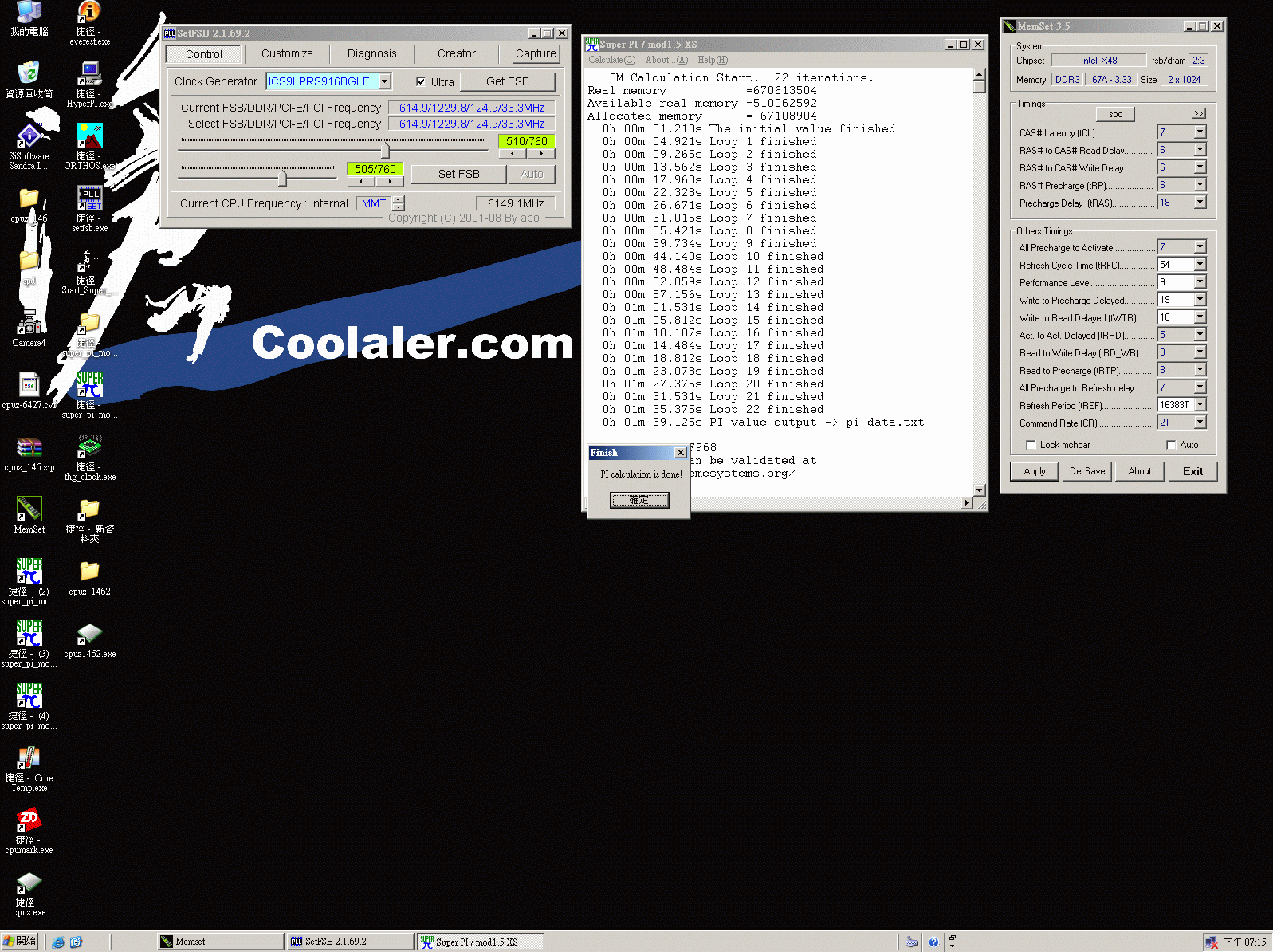Open Precharge Delay (tRAS) dropdown

click(1200, 203)
